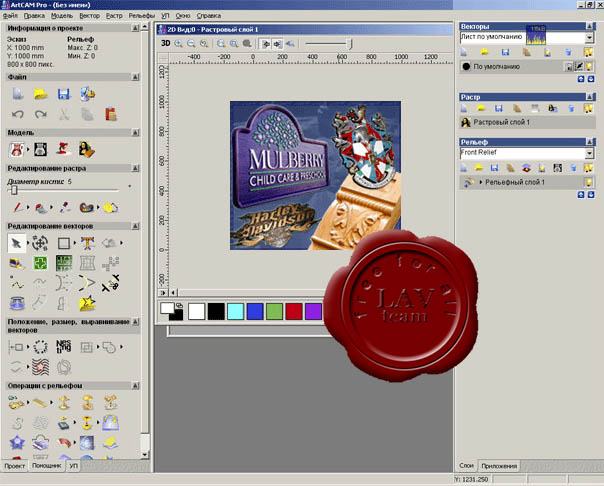The image size is (604, 486).
Task: Open the Front Relief dropdown
Action: click(x=589, y=153)
